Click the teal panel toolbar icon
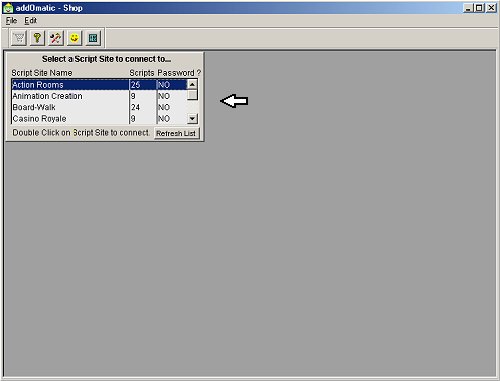This screenshot has height=381, width=500. click(93, 38)
